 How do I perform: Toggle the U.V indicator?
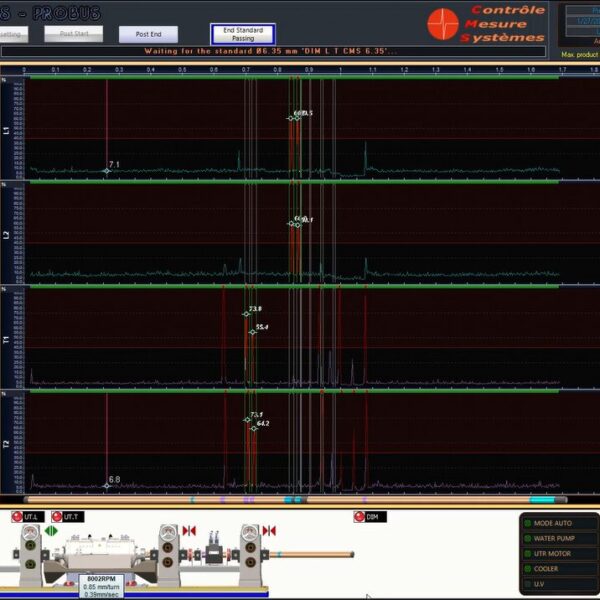click(x=528, y=584)
